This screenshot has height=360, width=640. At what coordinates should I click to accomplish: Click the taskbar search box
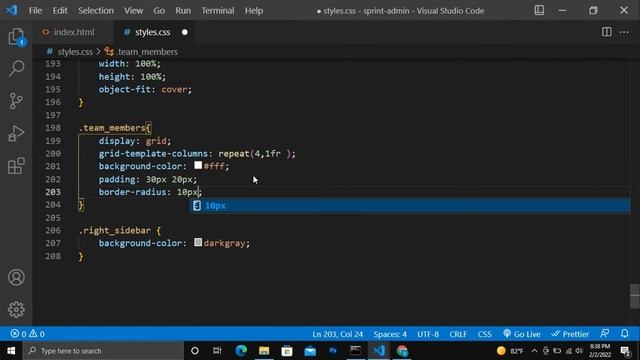click(x=103, y=351)
